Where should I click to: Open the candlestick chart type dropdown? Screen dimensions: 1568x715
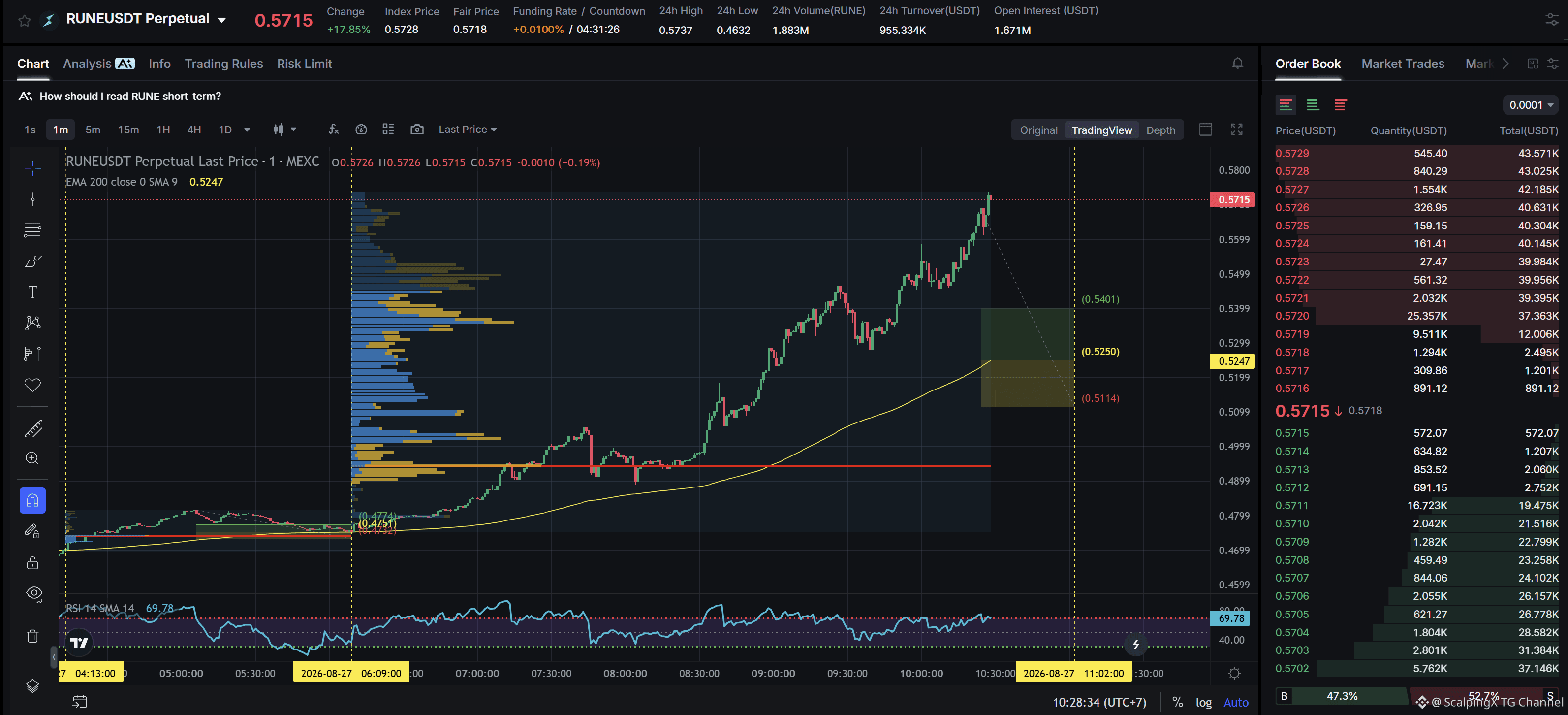284,129
